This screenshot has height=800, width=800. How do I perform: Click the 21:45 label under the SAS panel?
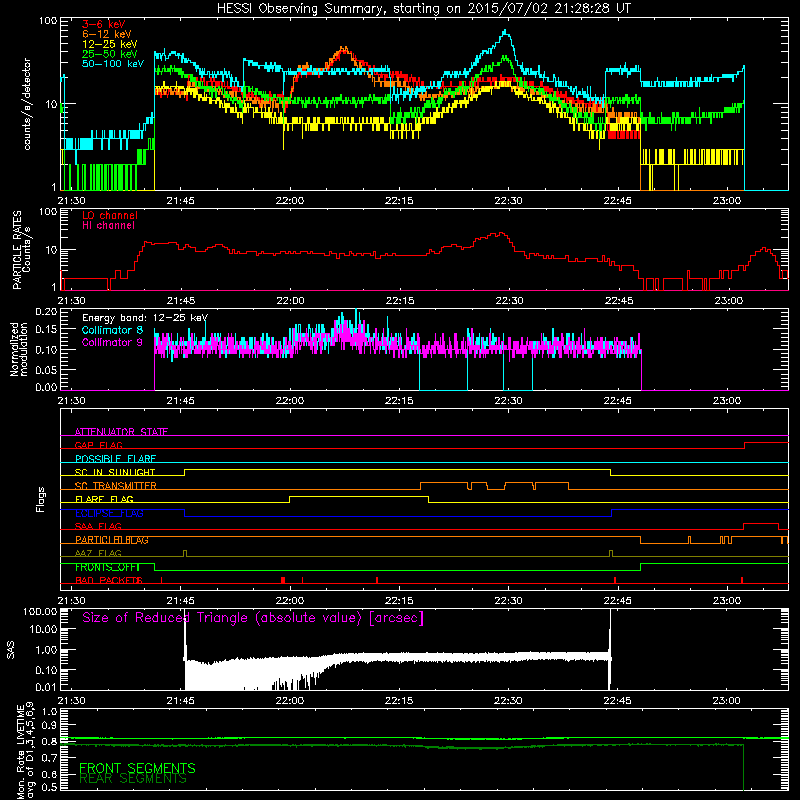[x=181, y=700]
